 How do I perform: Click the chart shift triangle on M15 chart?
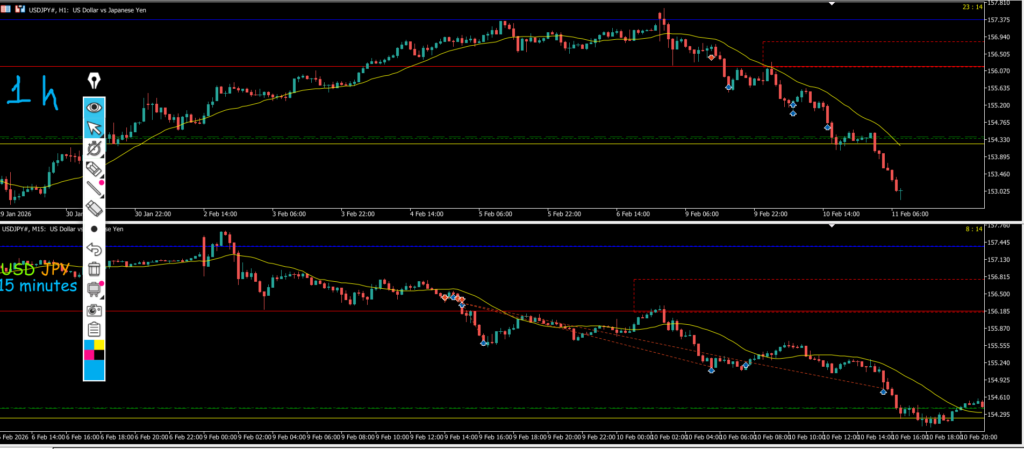pos(832,227)
